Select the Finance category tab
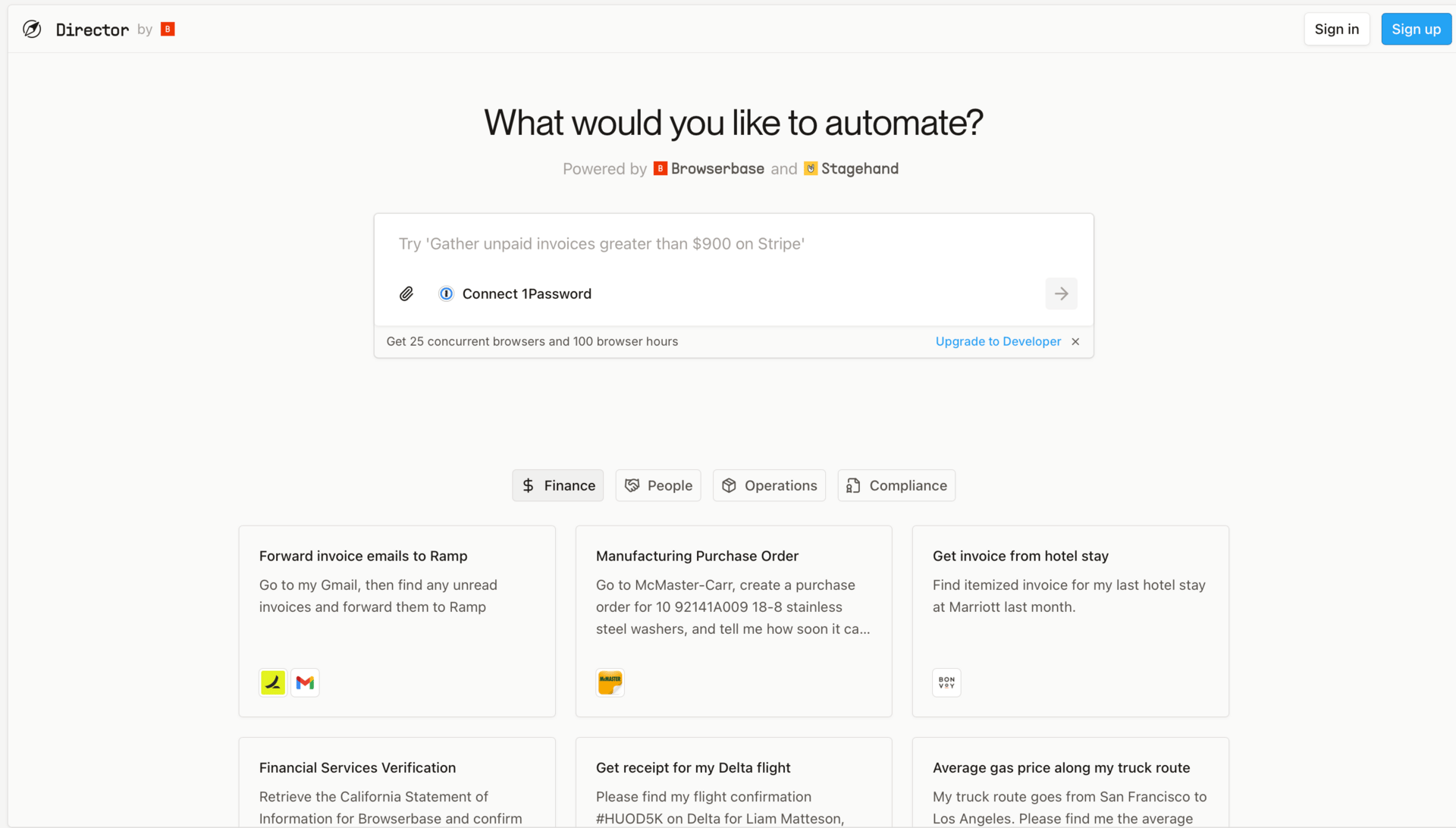 [558, 485]
